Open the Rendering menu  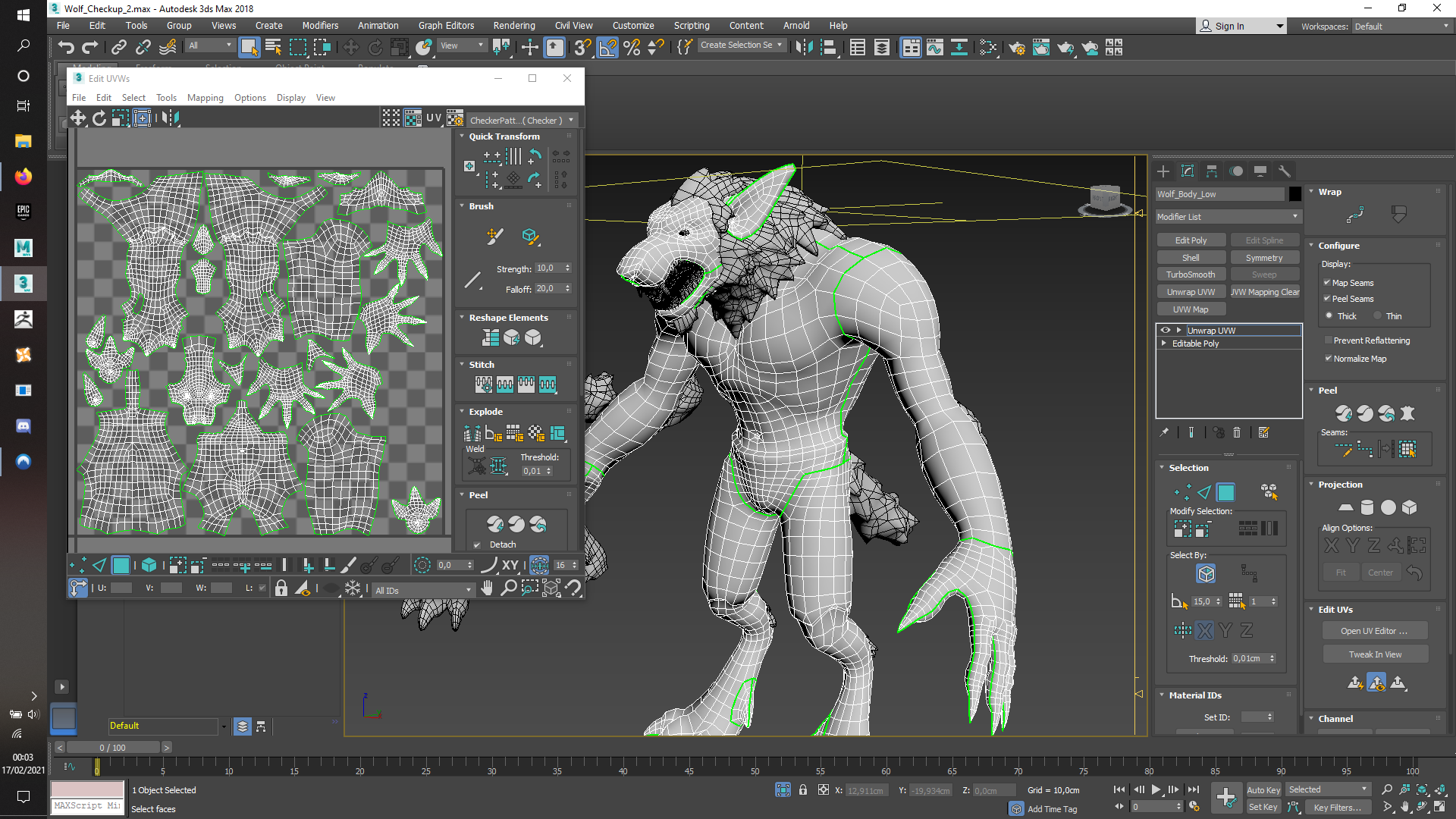click(514, 25)
